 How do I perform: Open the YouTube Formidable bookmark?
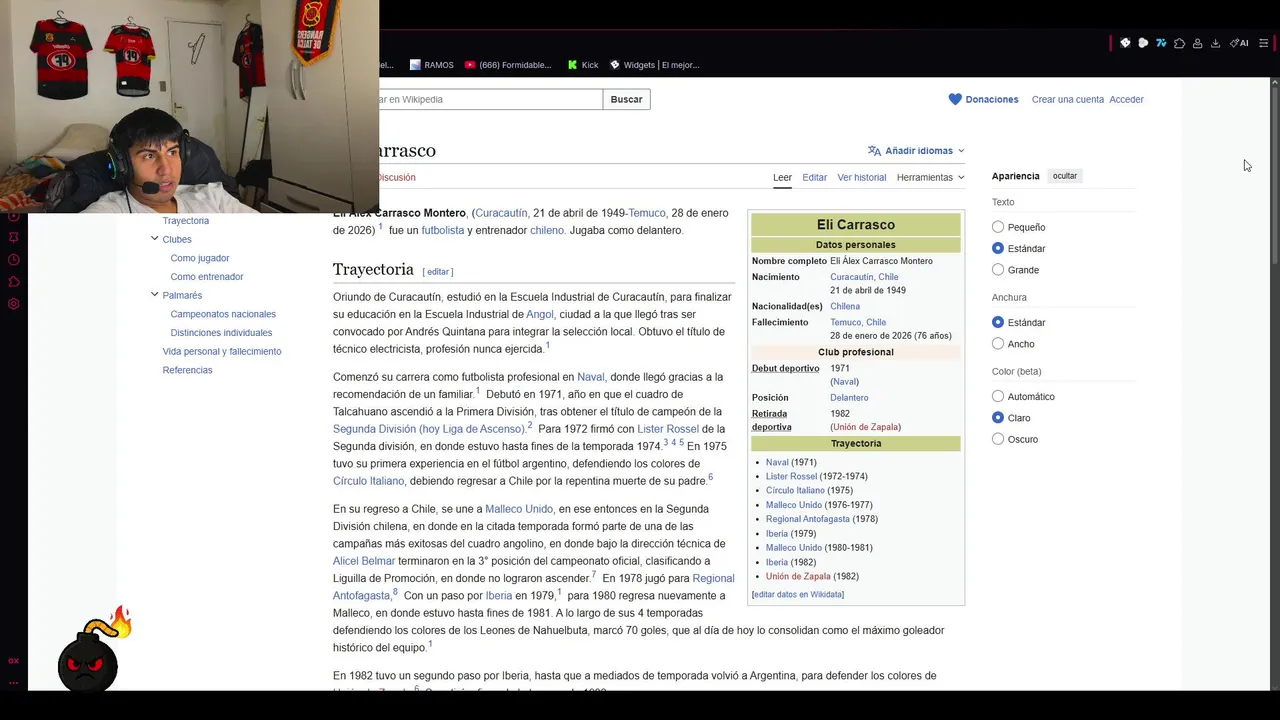point(508,65)
